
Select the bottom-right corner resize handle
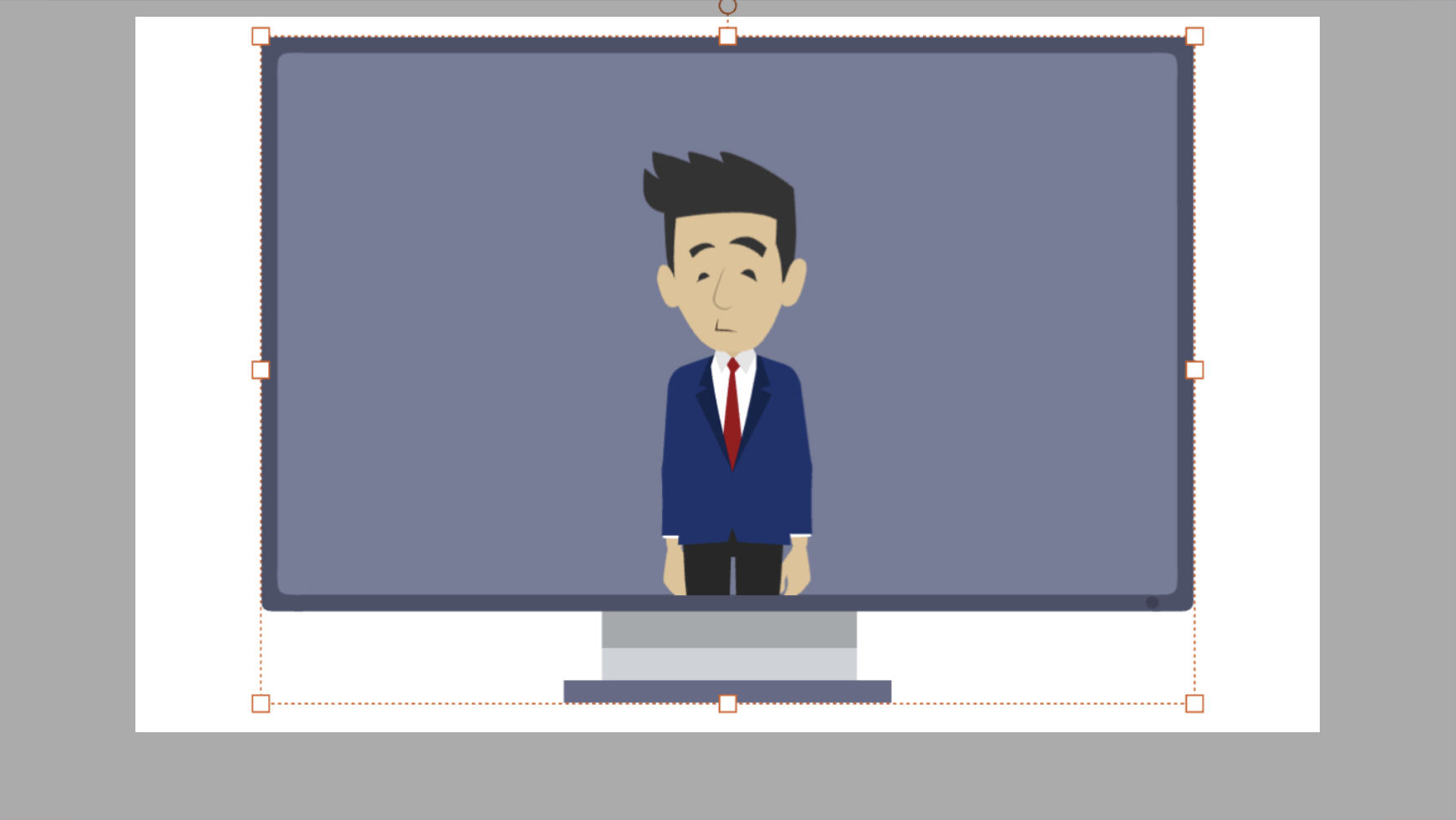1194,704
